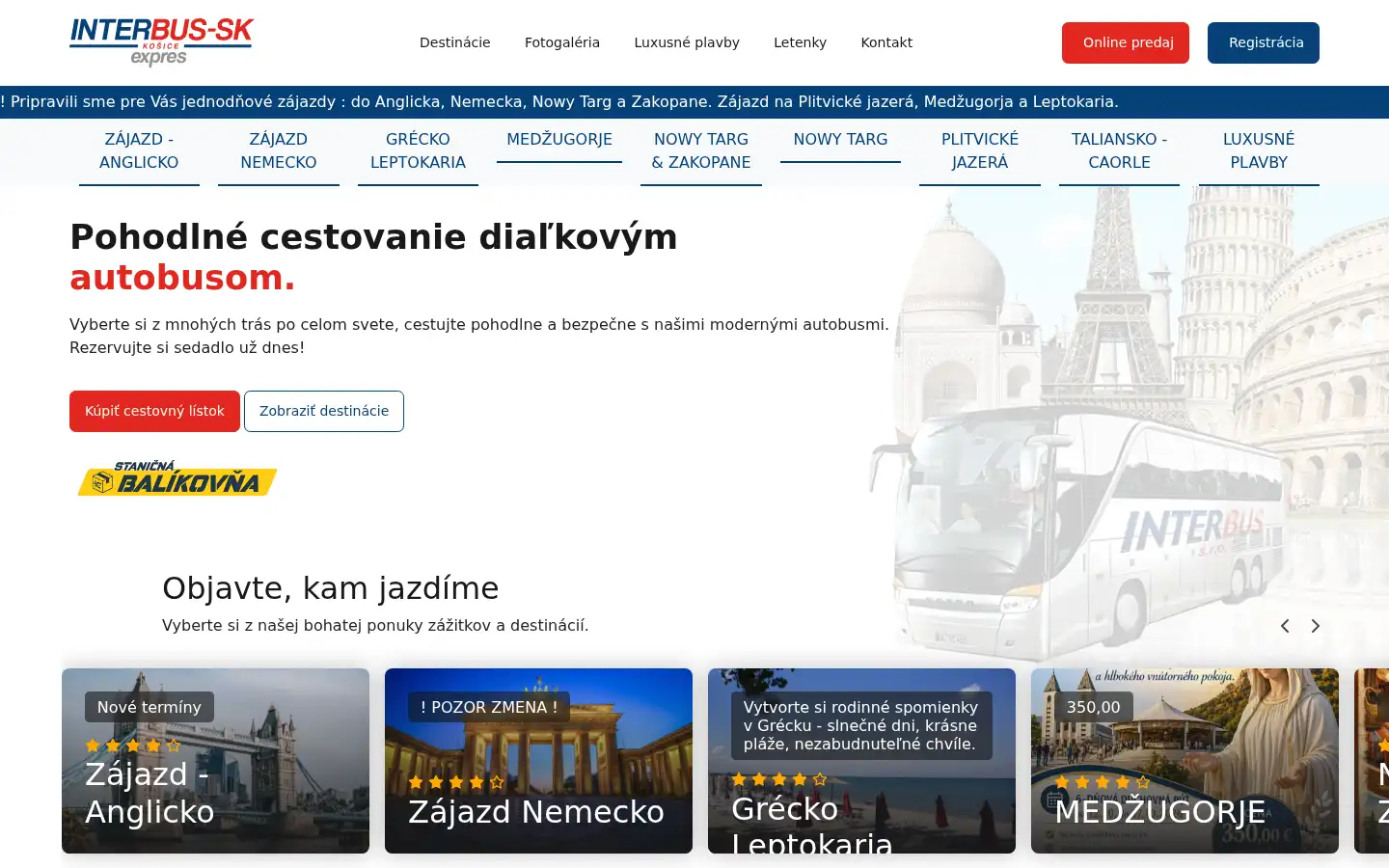Select the TALIANSKO - CAORLE tab
The width and height of the screenshot is (1389, 868).
click(1119, 151)
